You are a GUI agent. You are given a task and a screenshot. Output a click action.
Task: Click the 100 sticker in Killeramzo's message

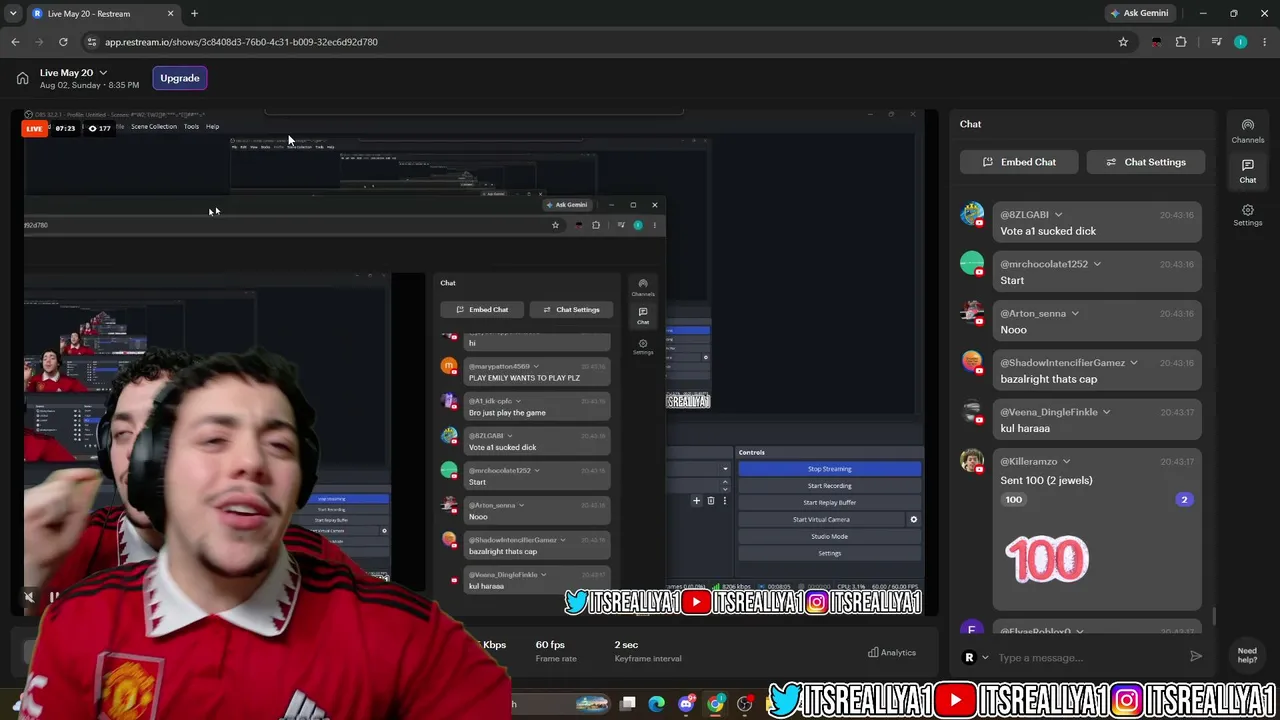(x=1046, y=559)
